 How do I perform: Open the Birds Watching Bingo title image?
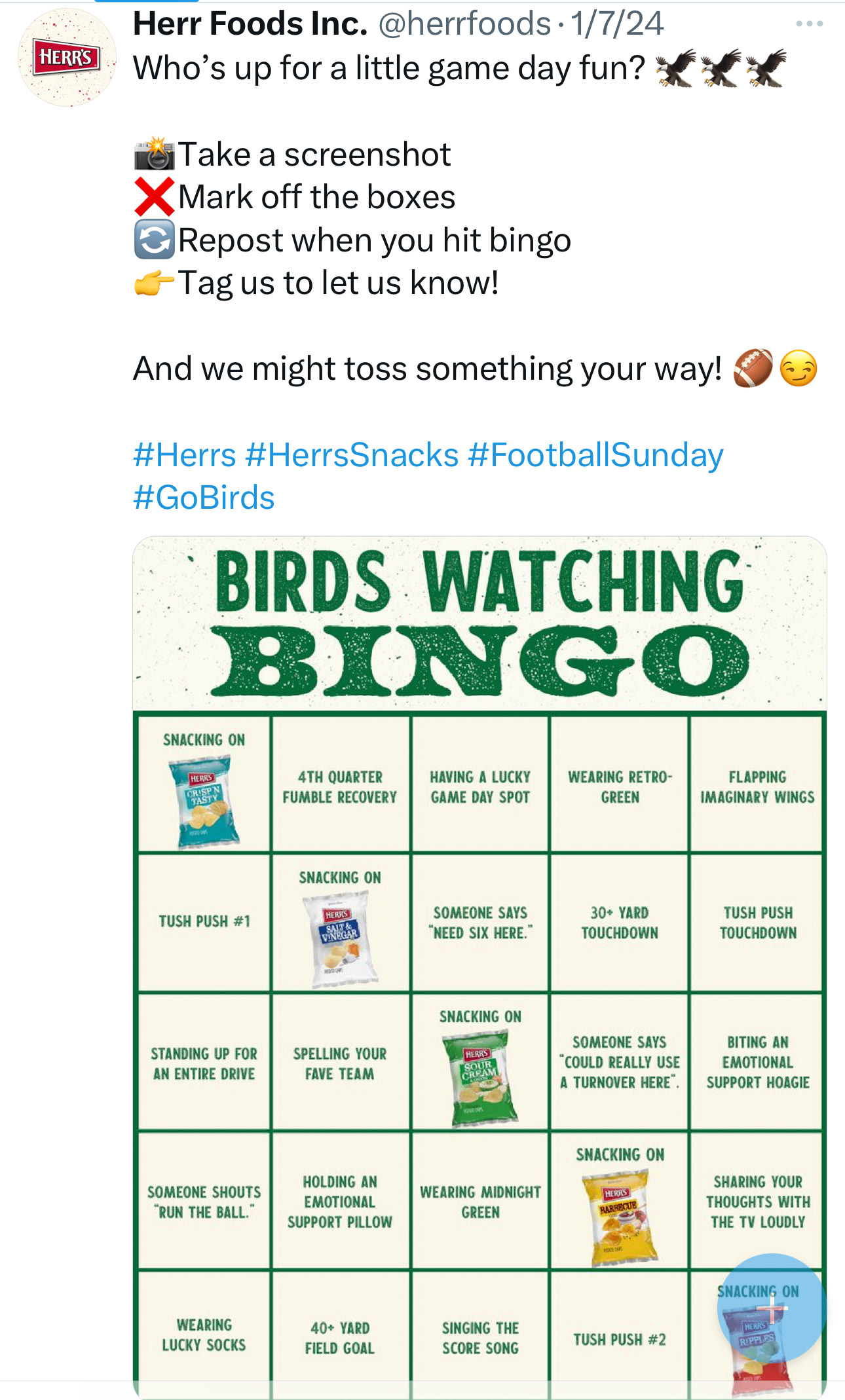[x=479, y=623]
